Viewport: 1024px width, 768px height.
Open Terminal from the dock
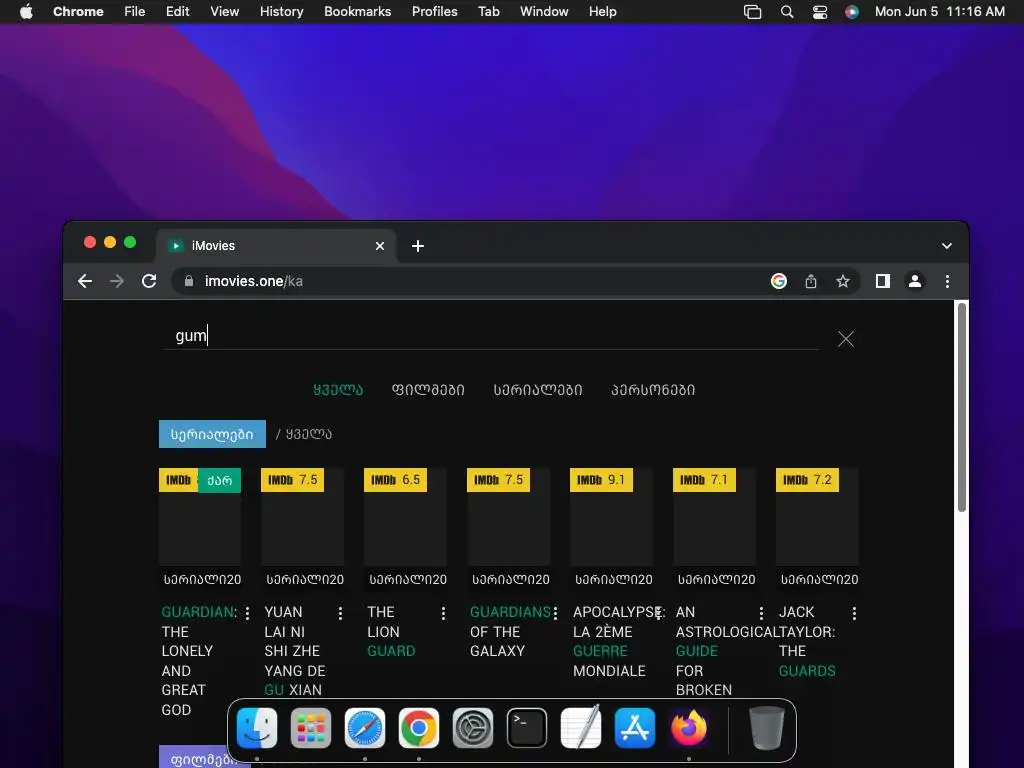tap(526, 728)
